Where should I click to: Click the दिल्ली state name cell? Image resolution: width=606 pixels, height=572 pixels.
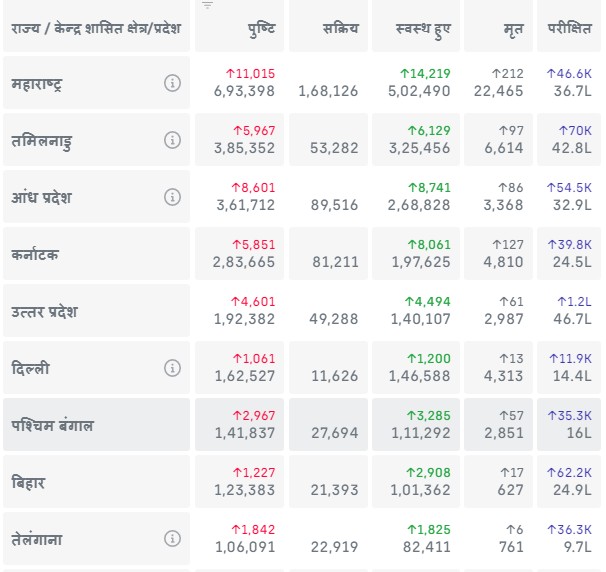click(x=31, y=368)
